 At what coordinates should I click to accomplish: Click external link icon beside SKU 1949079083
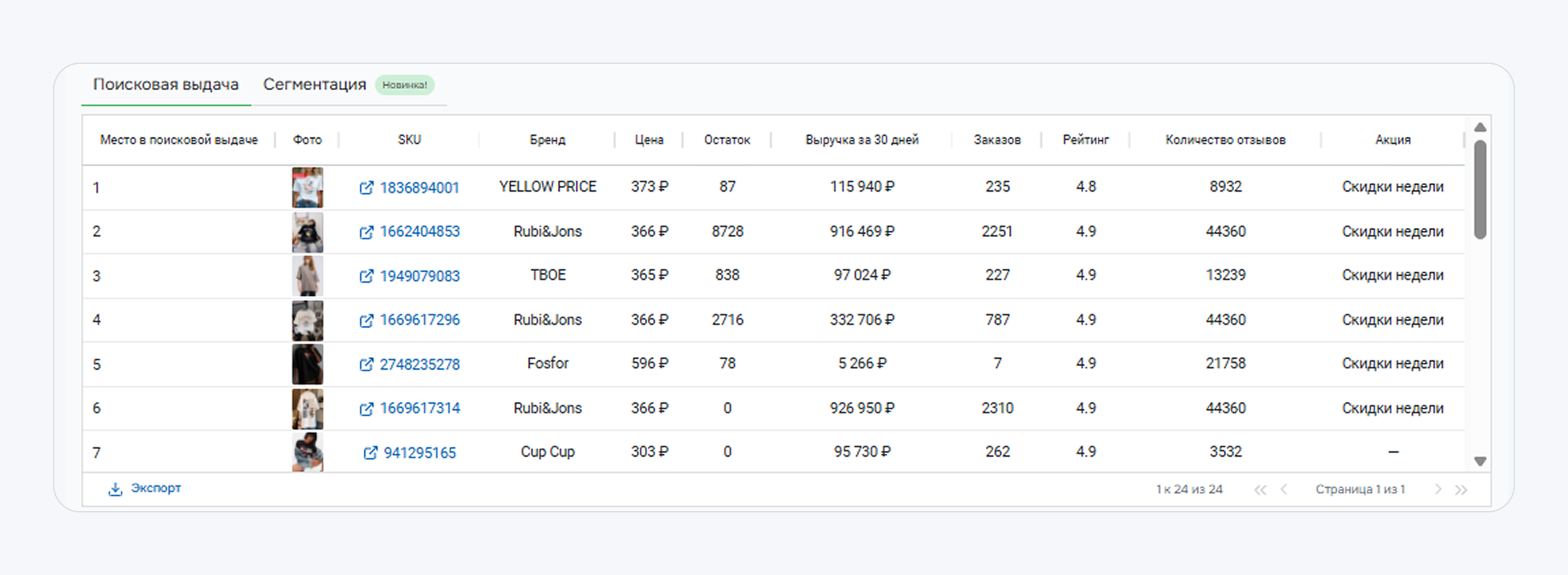366,276
